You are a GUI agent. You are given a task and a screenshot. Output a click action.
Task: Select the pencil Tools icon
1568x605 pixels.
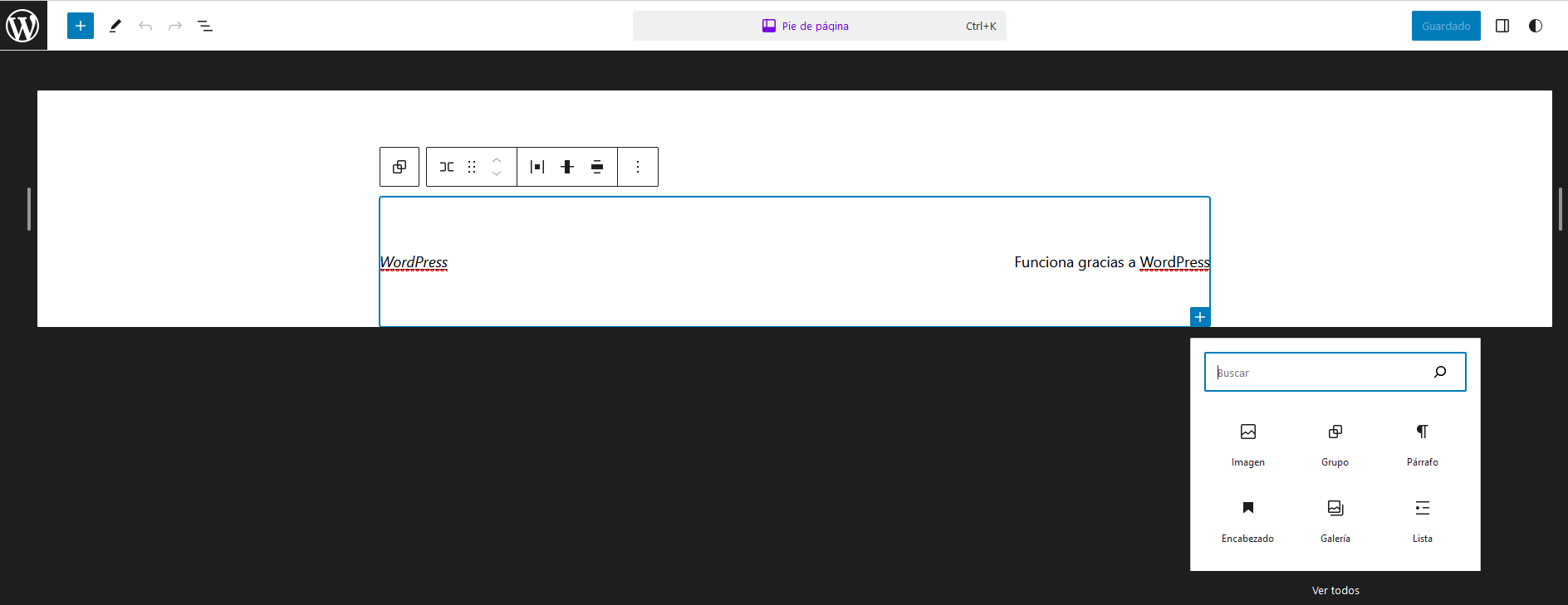(x=115, y=26)
